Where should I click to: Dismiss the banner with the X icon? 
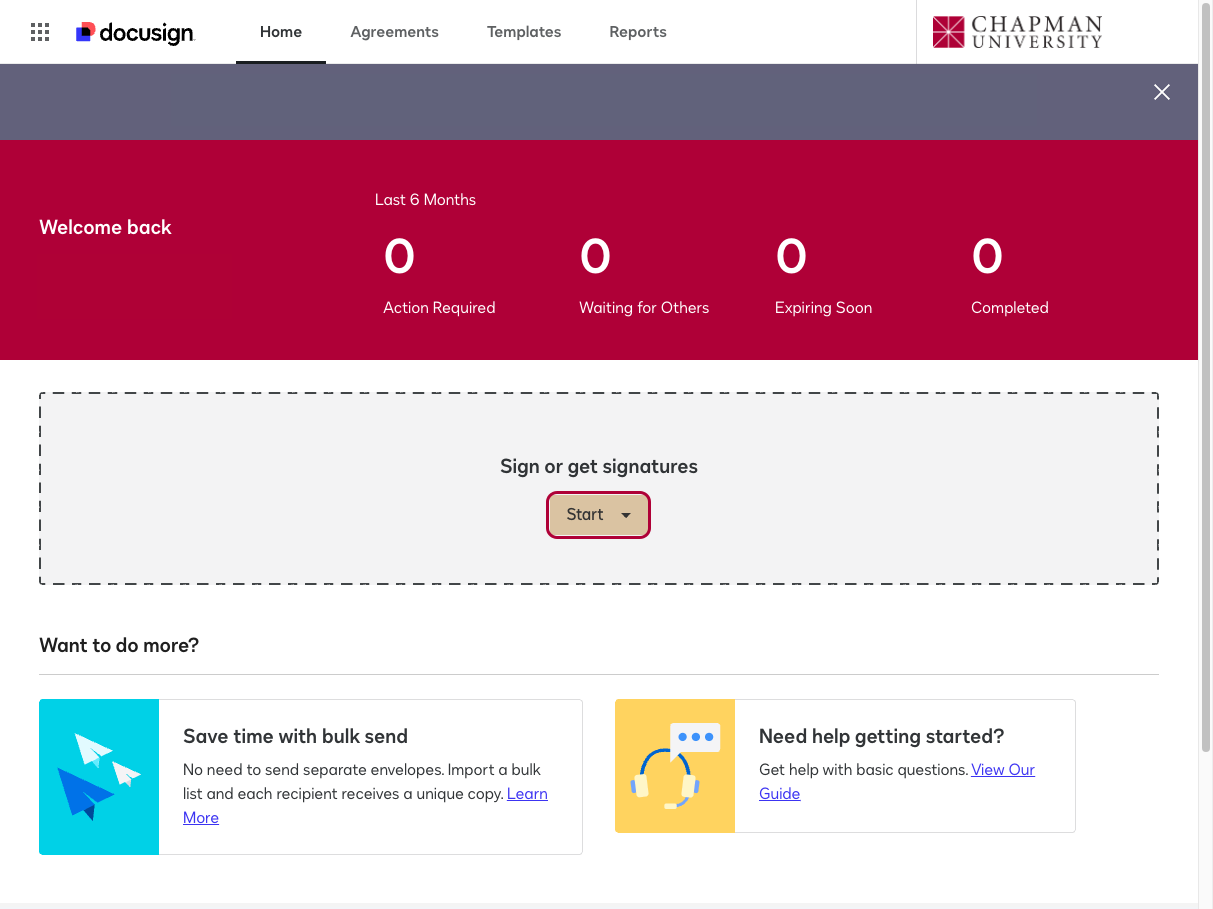[1161, 92]
